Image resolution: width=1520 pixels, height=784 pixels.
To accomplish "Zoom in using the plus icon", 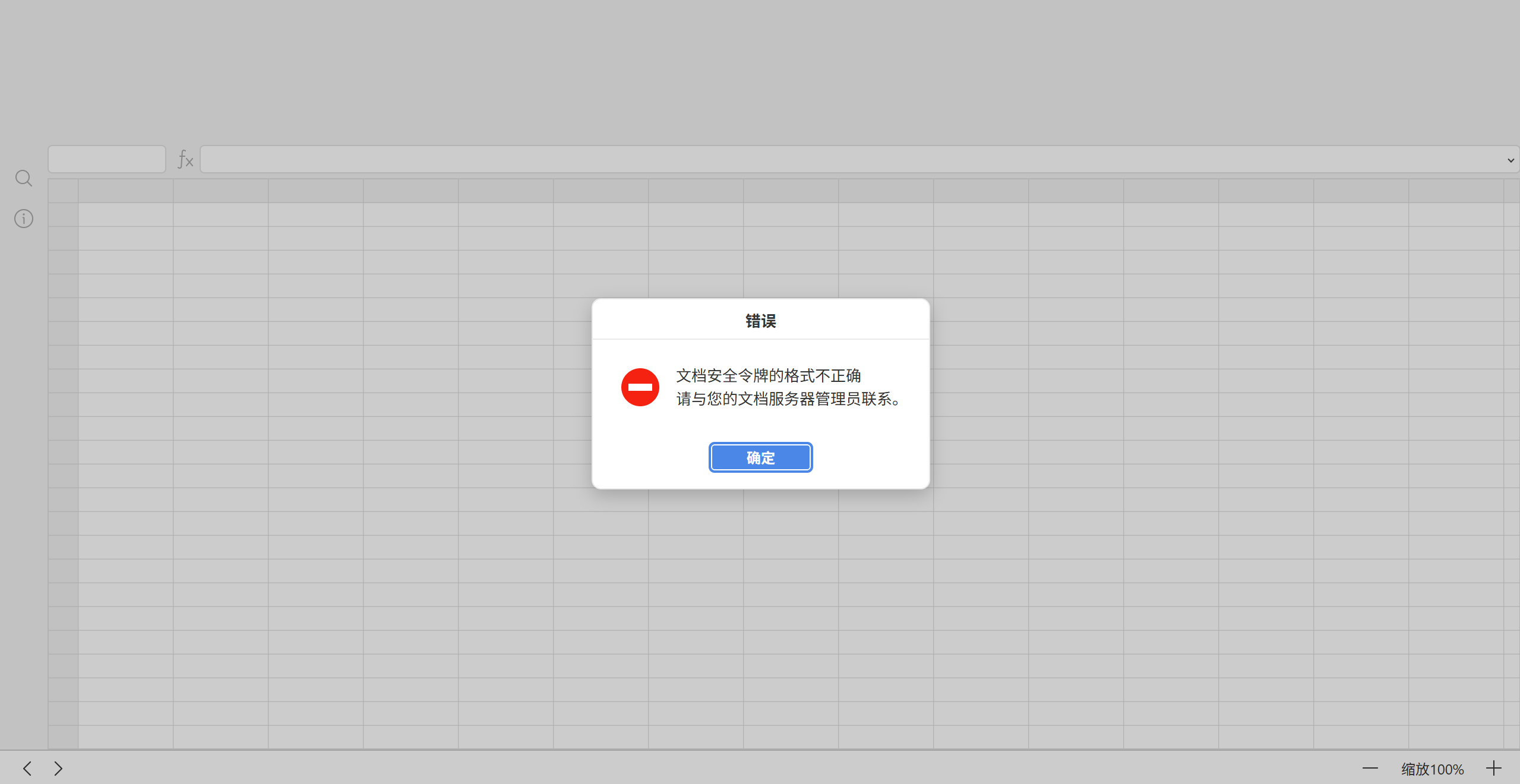I will click(x=1496, y=768).
